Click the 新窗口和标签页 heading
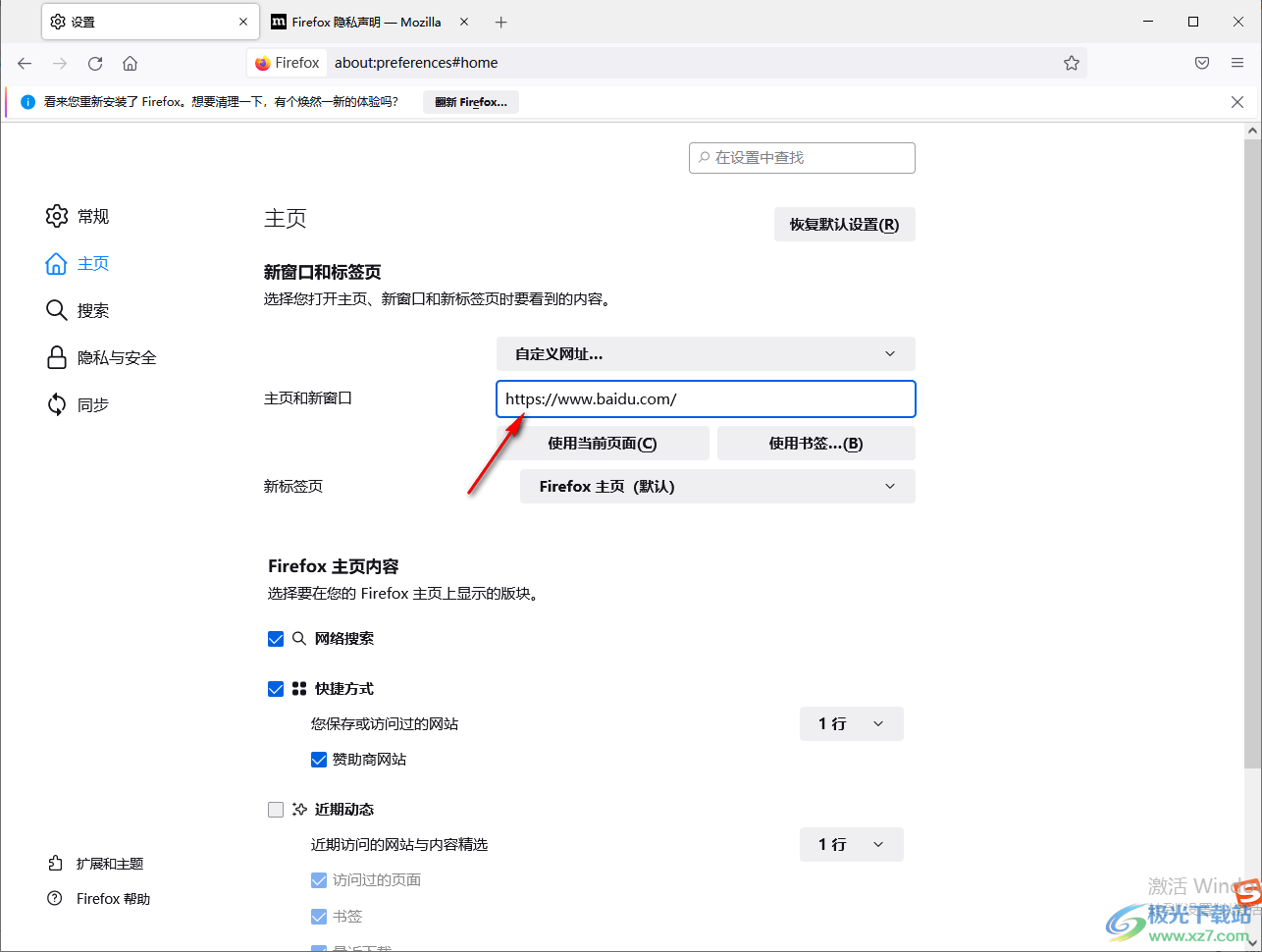Image resolution: width=1262 pixels, height=952 pixels. point(323,272)
